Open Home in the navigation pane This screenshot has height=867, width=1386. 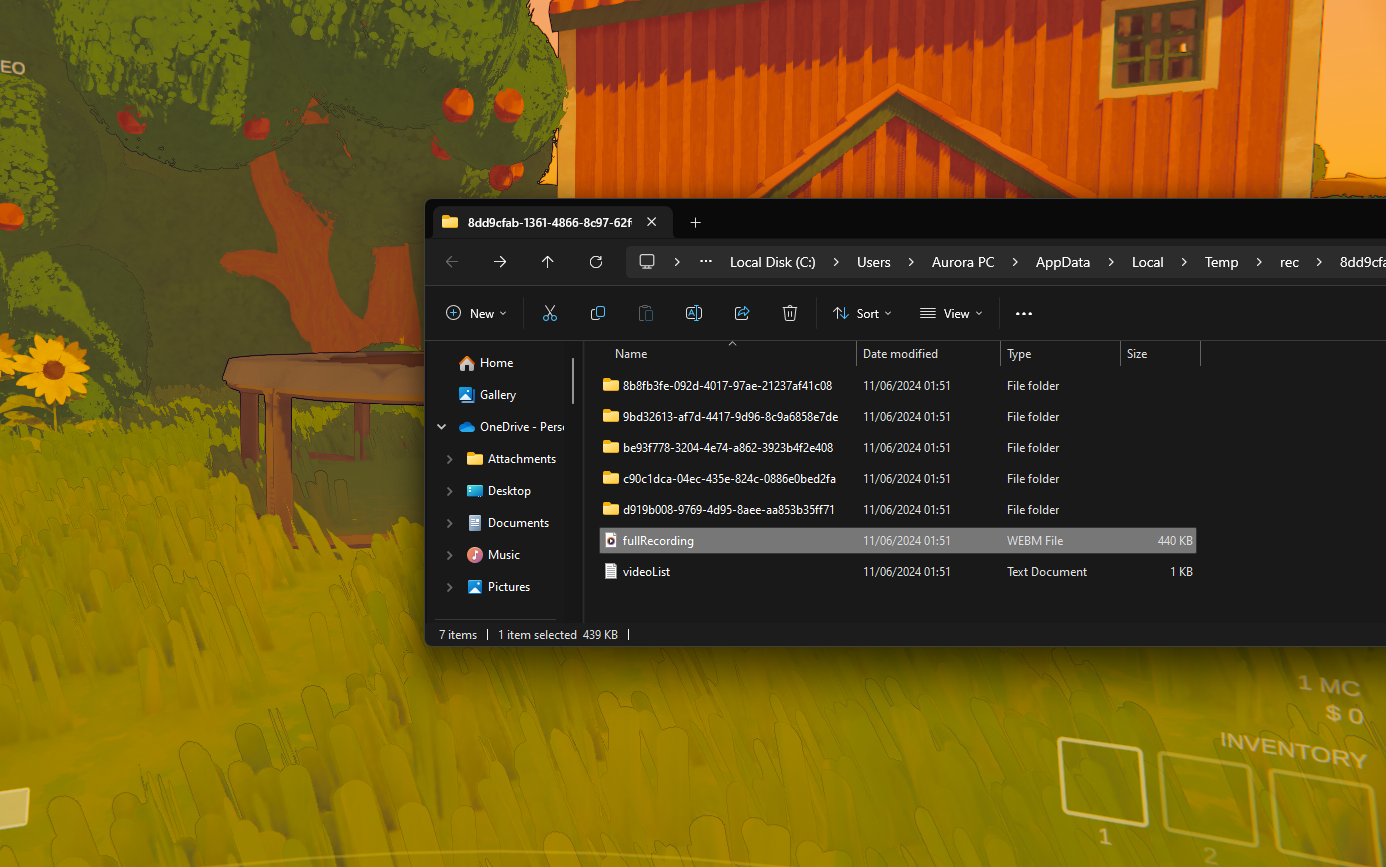pos(486,363)
